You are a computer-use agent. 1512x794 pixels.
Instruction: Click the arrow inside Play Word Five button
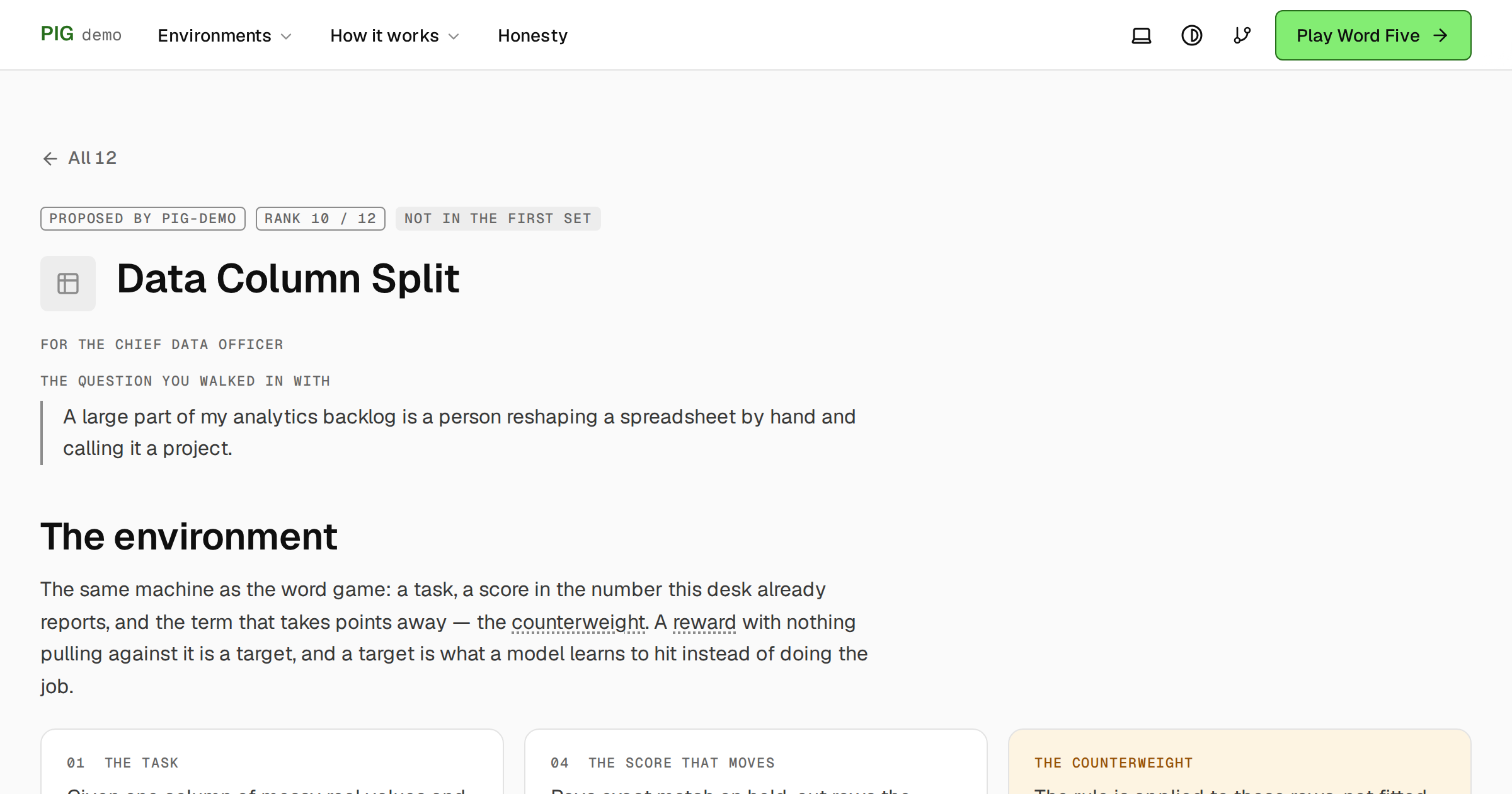pos(1440,35)
